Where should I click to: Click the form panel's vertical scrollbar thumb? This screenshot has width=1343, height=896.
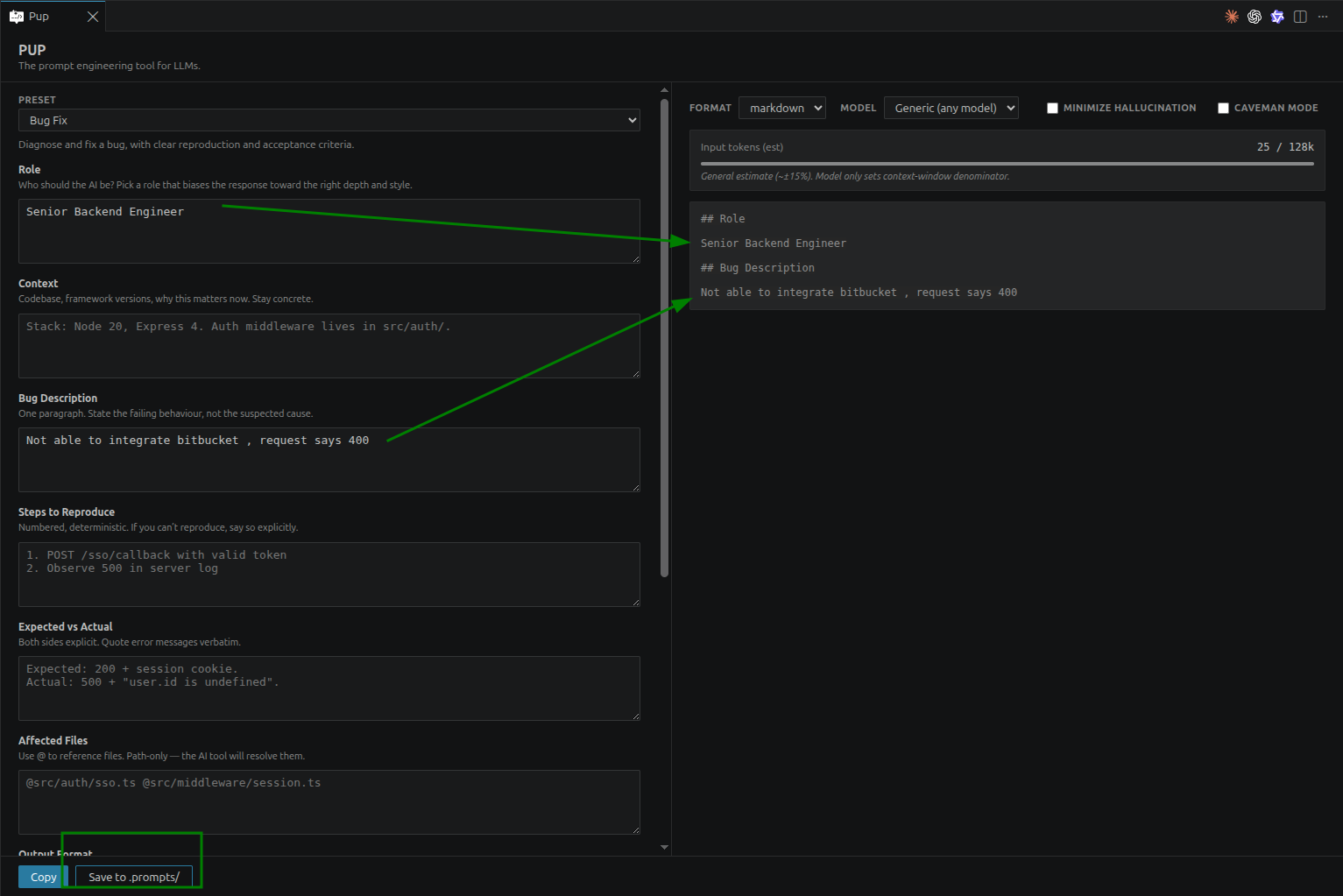click(664, 337)
